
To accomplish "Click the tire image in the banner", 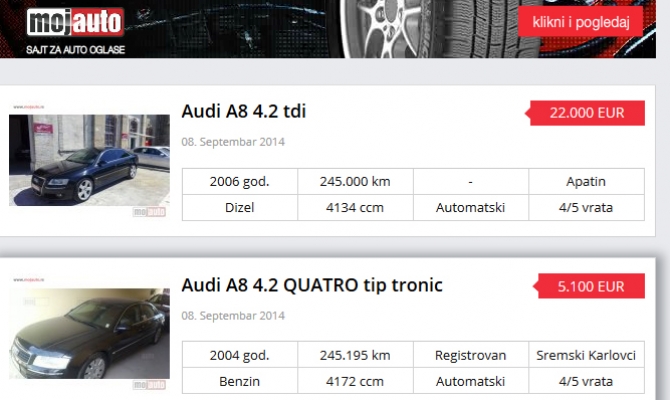I will click(400, 28).
